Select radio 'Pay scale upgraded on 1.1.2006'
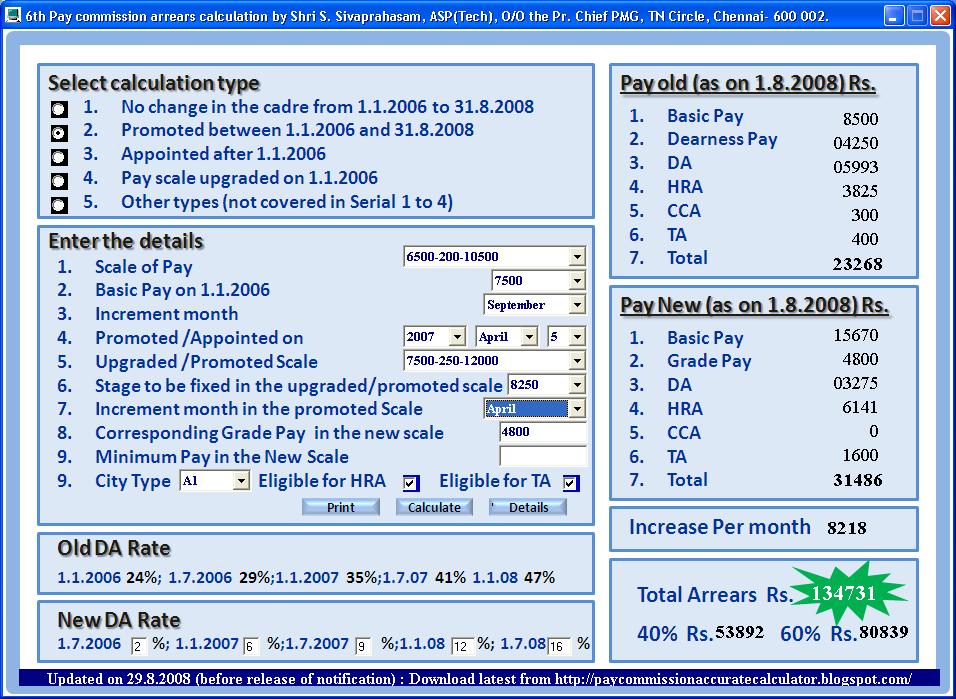The image size is (956, 699). [x=59, y=181]
